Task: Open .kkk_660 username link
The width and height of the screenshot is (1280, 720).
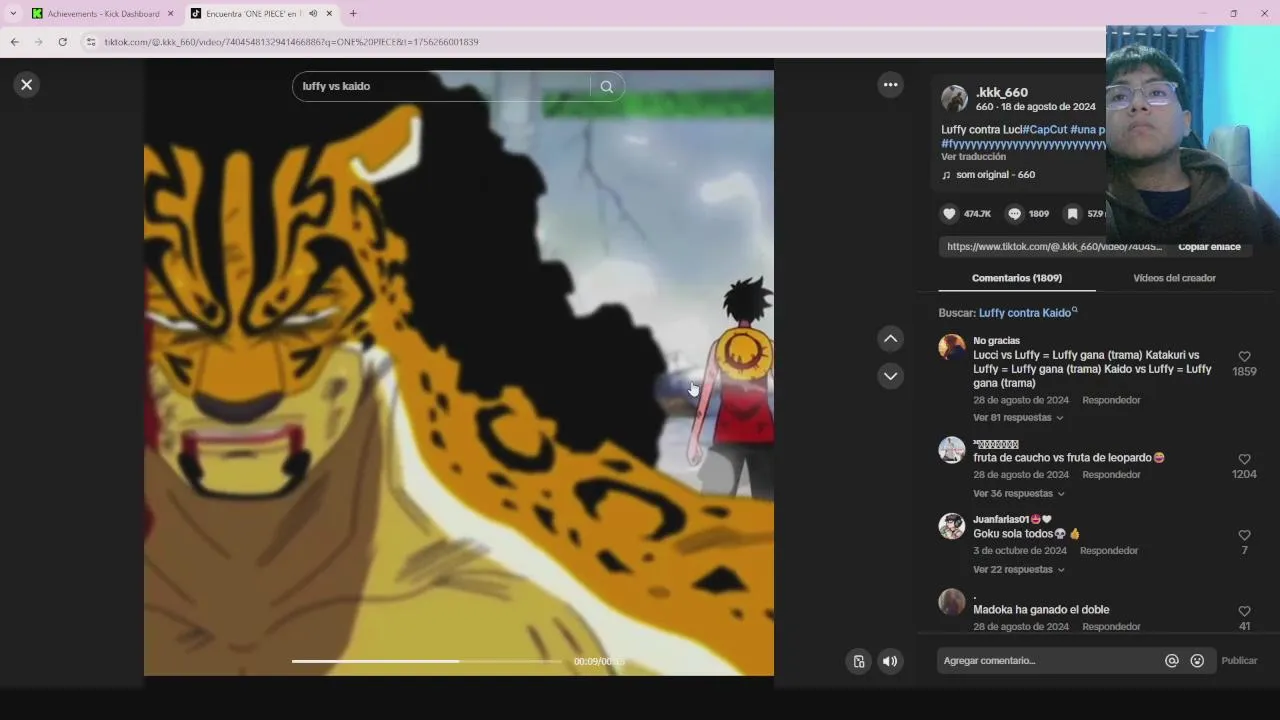Action: (x=1002, y=92)
